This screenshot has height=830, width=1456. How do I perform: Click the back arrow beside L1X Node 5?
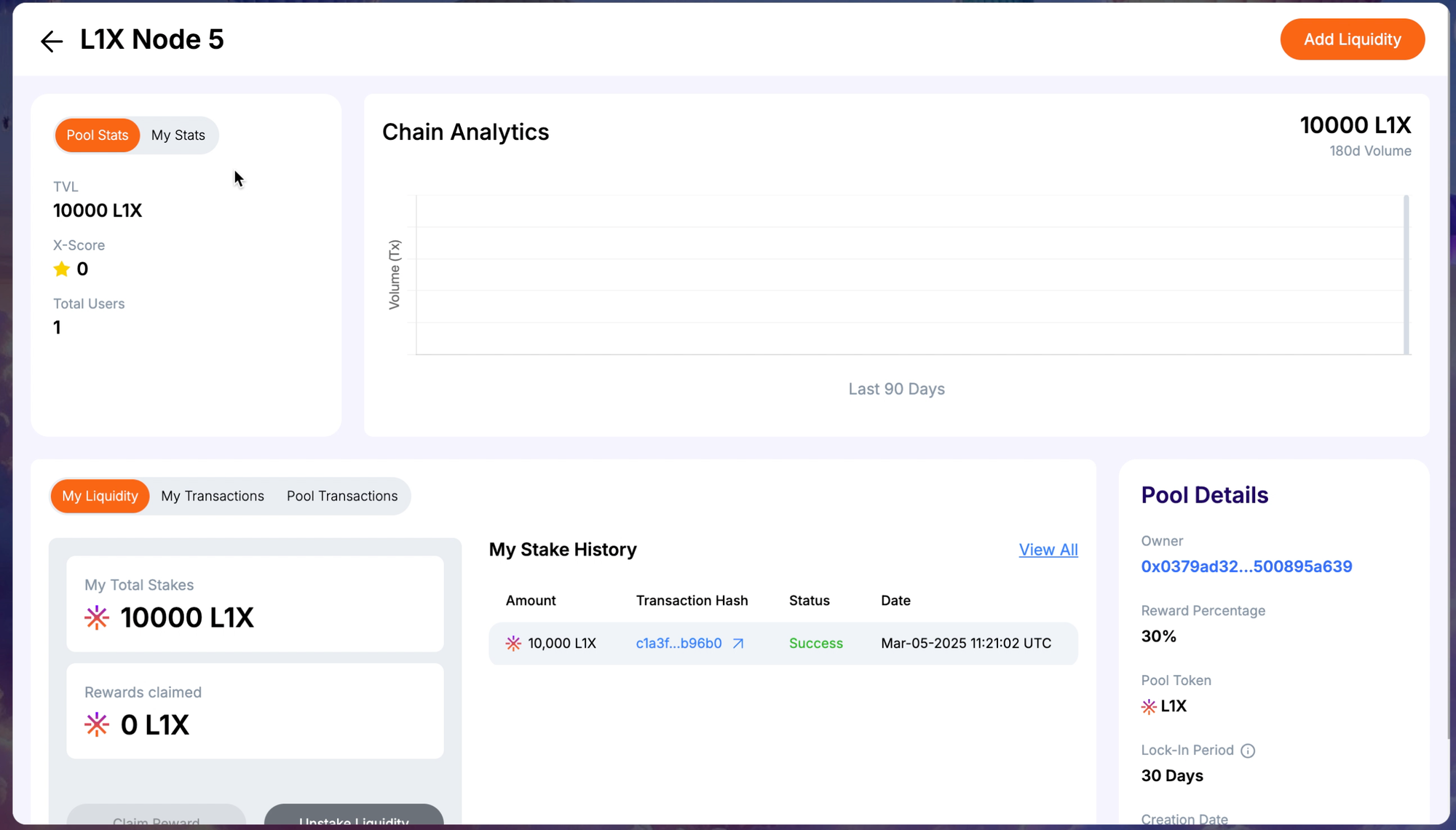[51, 41]
